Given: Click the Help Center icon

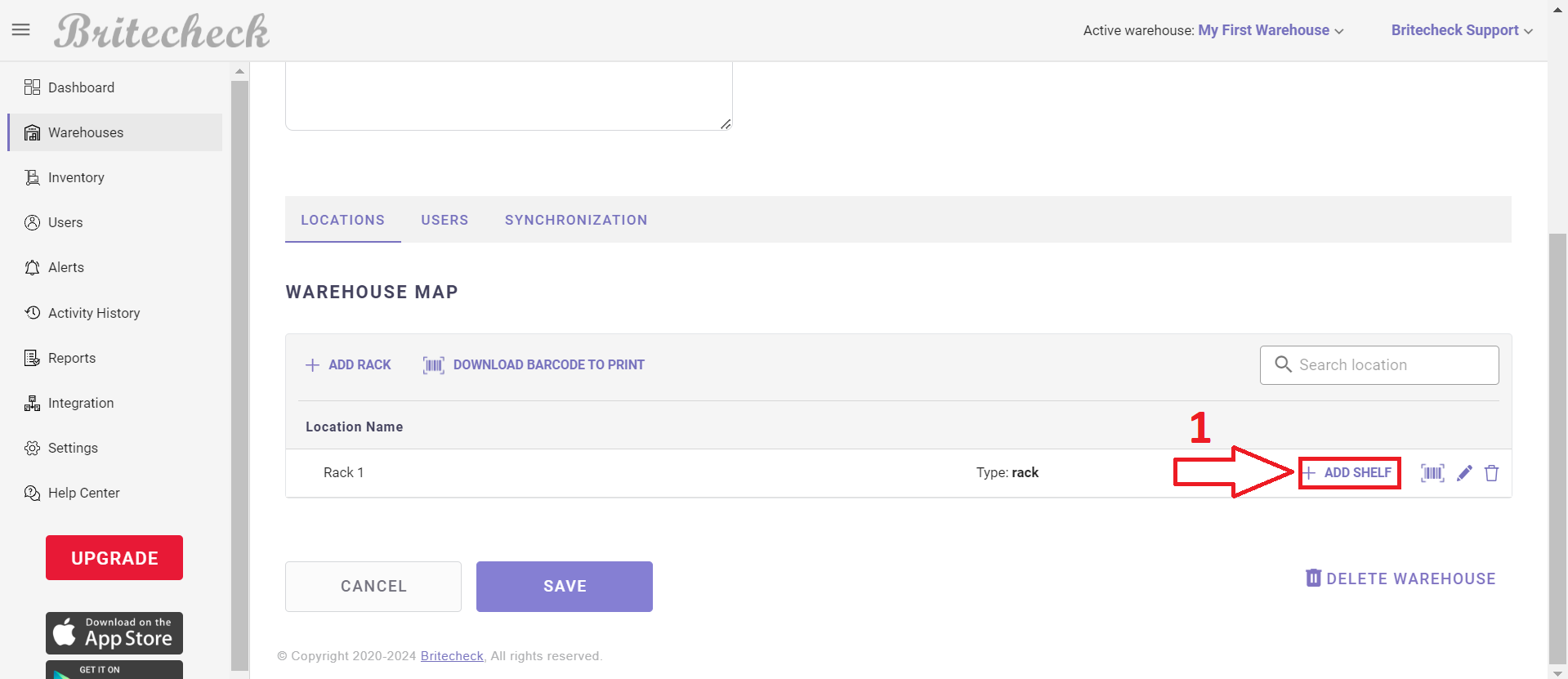Looking at the screenshot, I should pos(32,493).
